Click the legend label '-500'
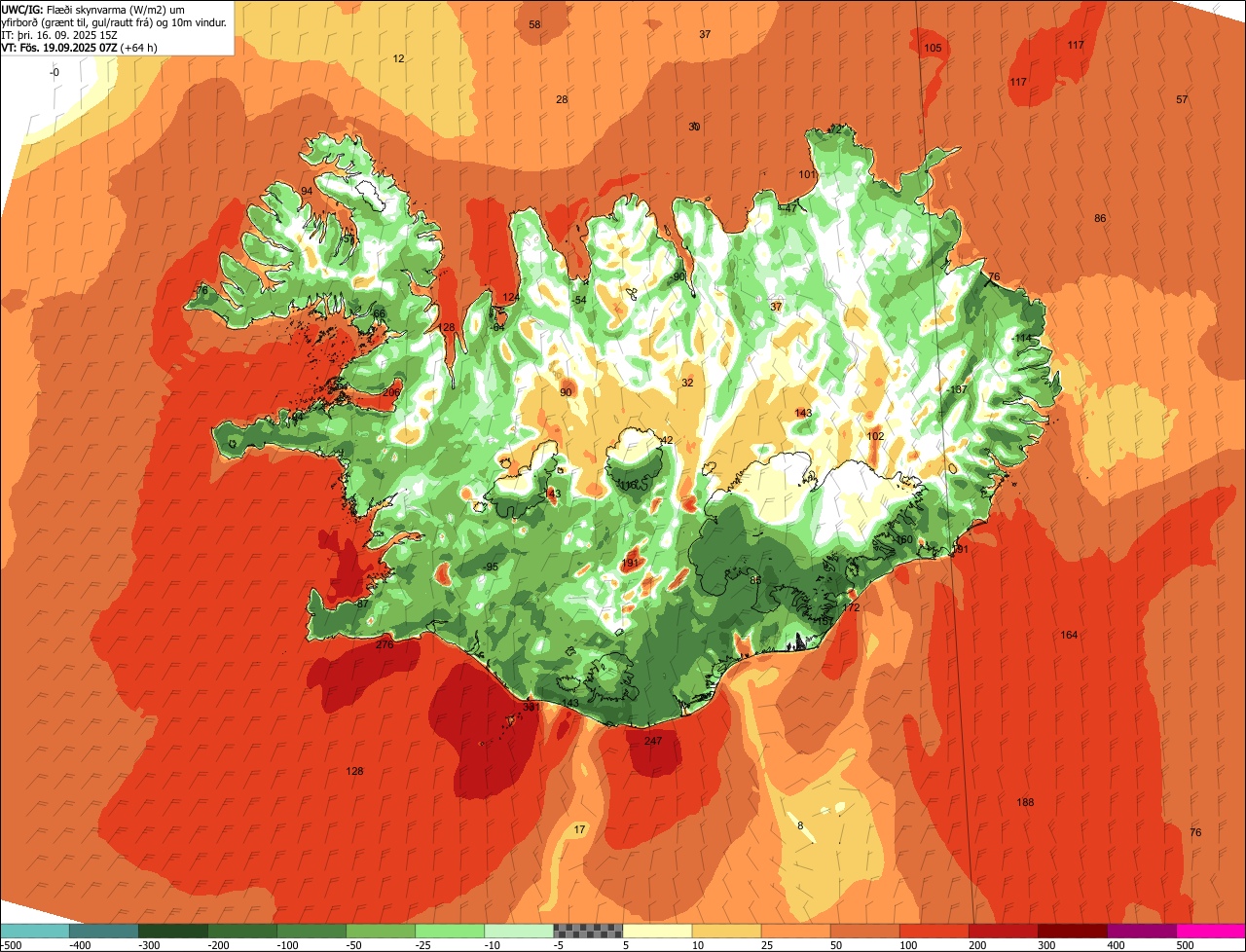 click(x=12, y=944)
